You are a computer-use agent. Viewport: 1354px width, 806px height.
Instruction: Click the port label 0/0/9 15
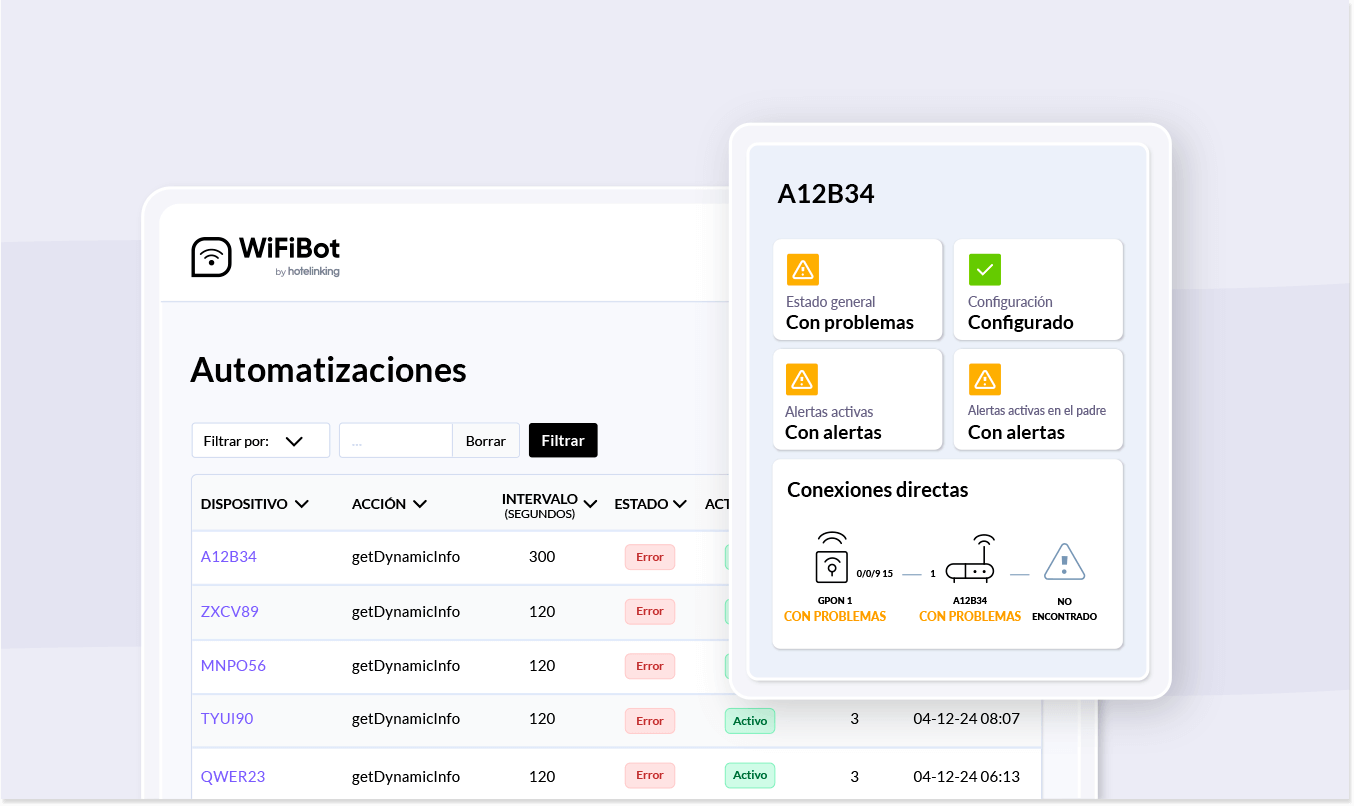[875, 574]
